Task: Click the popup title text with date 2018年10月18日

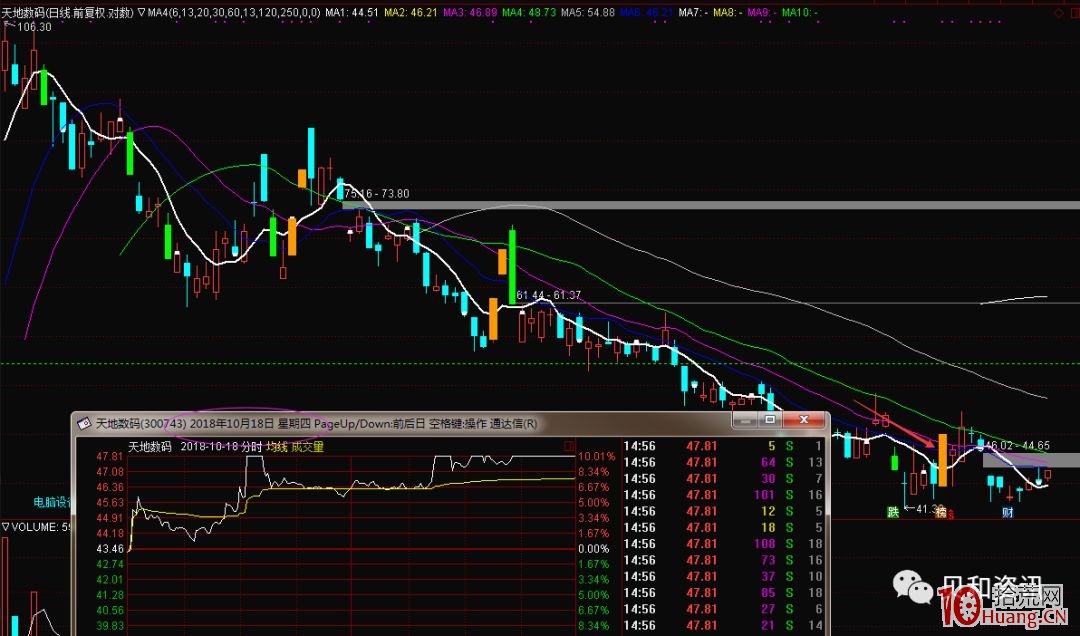Action: (316, 423)
